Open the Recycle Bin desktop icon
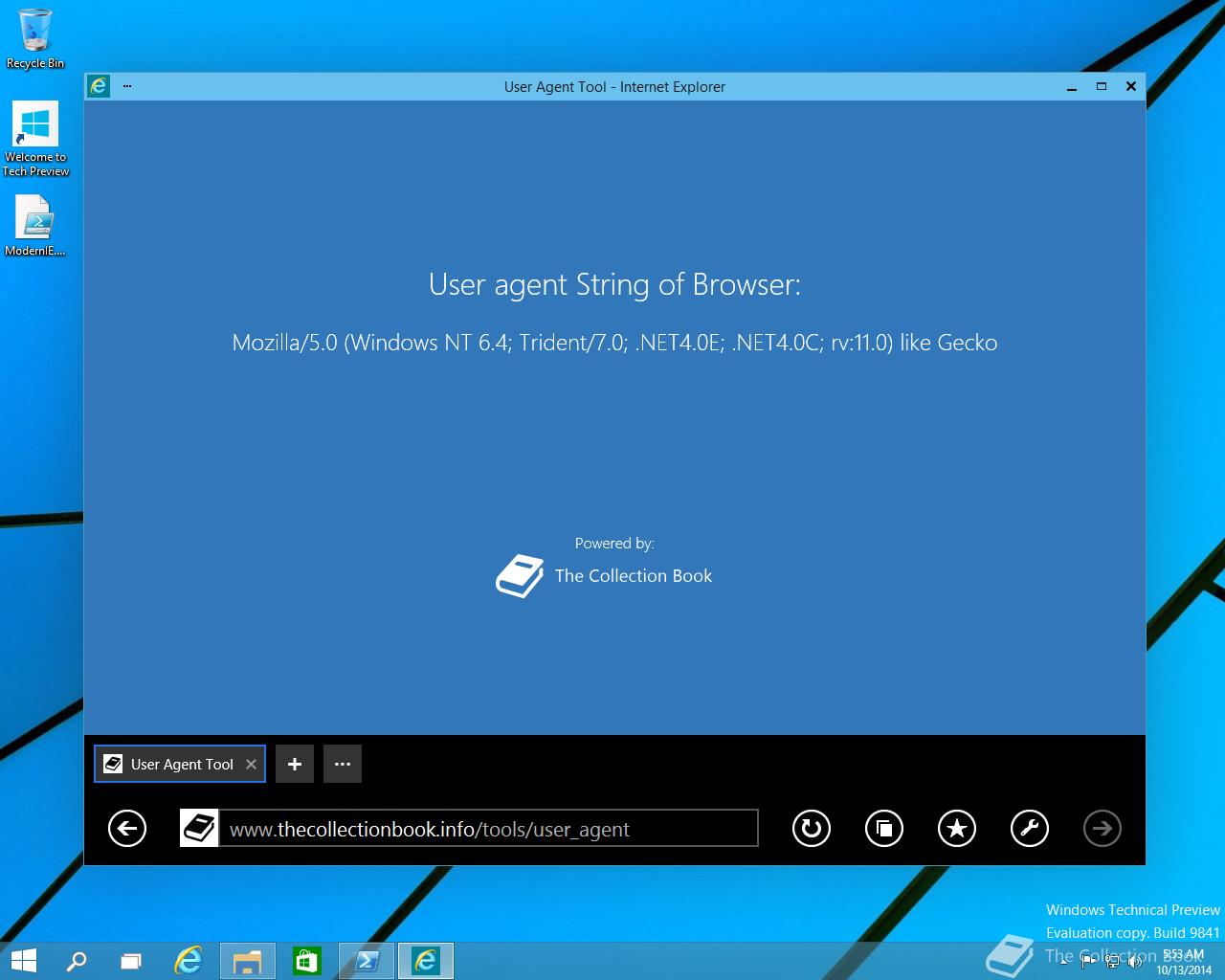 pyautogui.click(x=35, y=39)
